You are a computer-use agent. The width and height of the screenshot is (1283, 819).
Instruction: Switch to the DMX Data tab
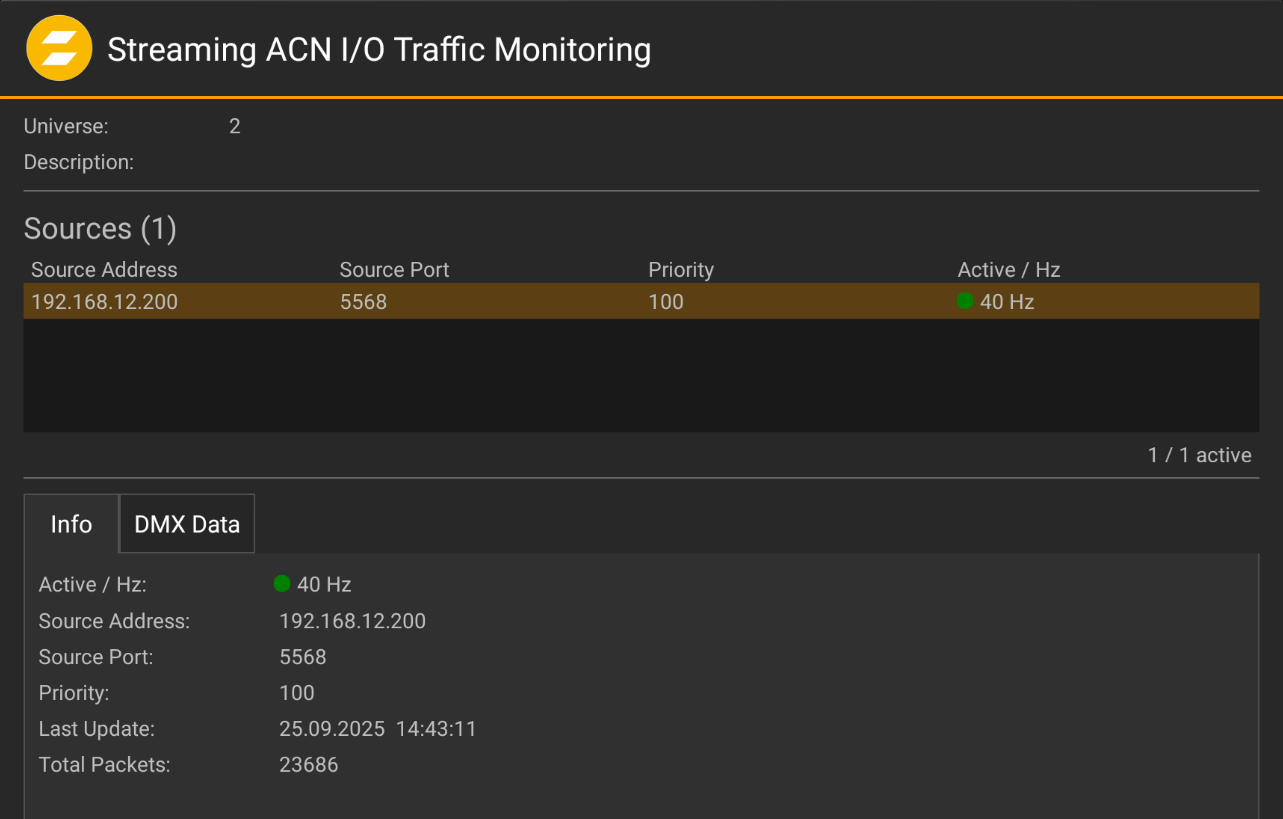point(186,523)
